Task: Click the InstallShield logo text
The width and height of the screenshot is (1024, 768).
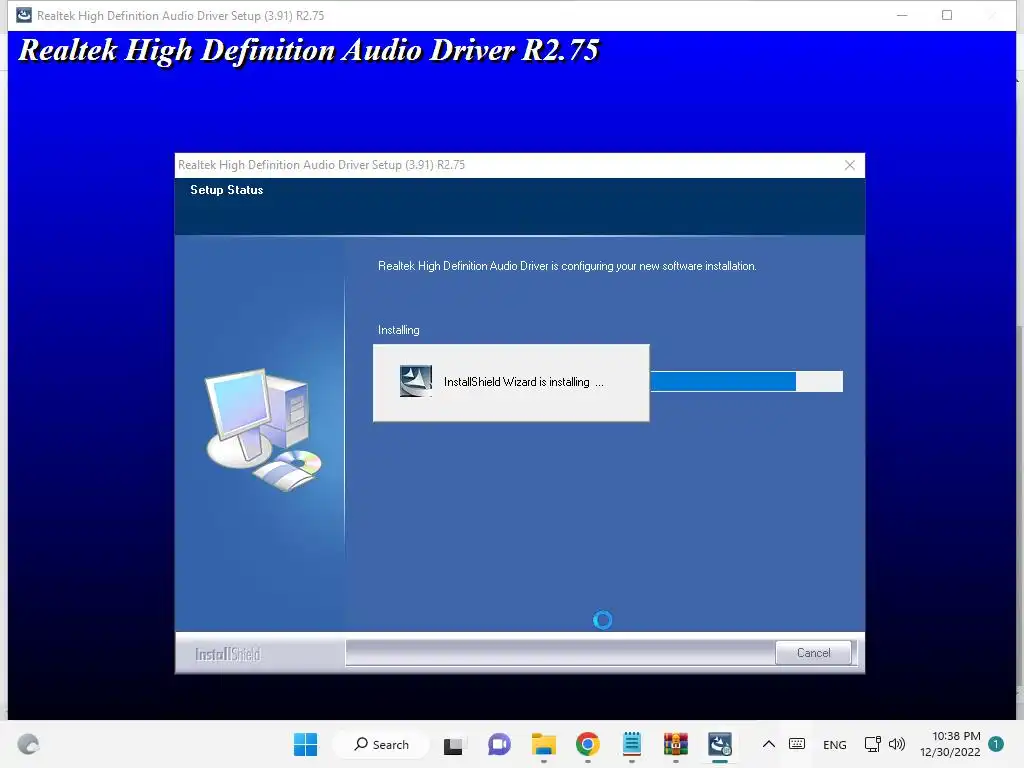Action: (228, 654)
